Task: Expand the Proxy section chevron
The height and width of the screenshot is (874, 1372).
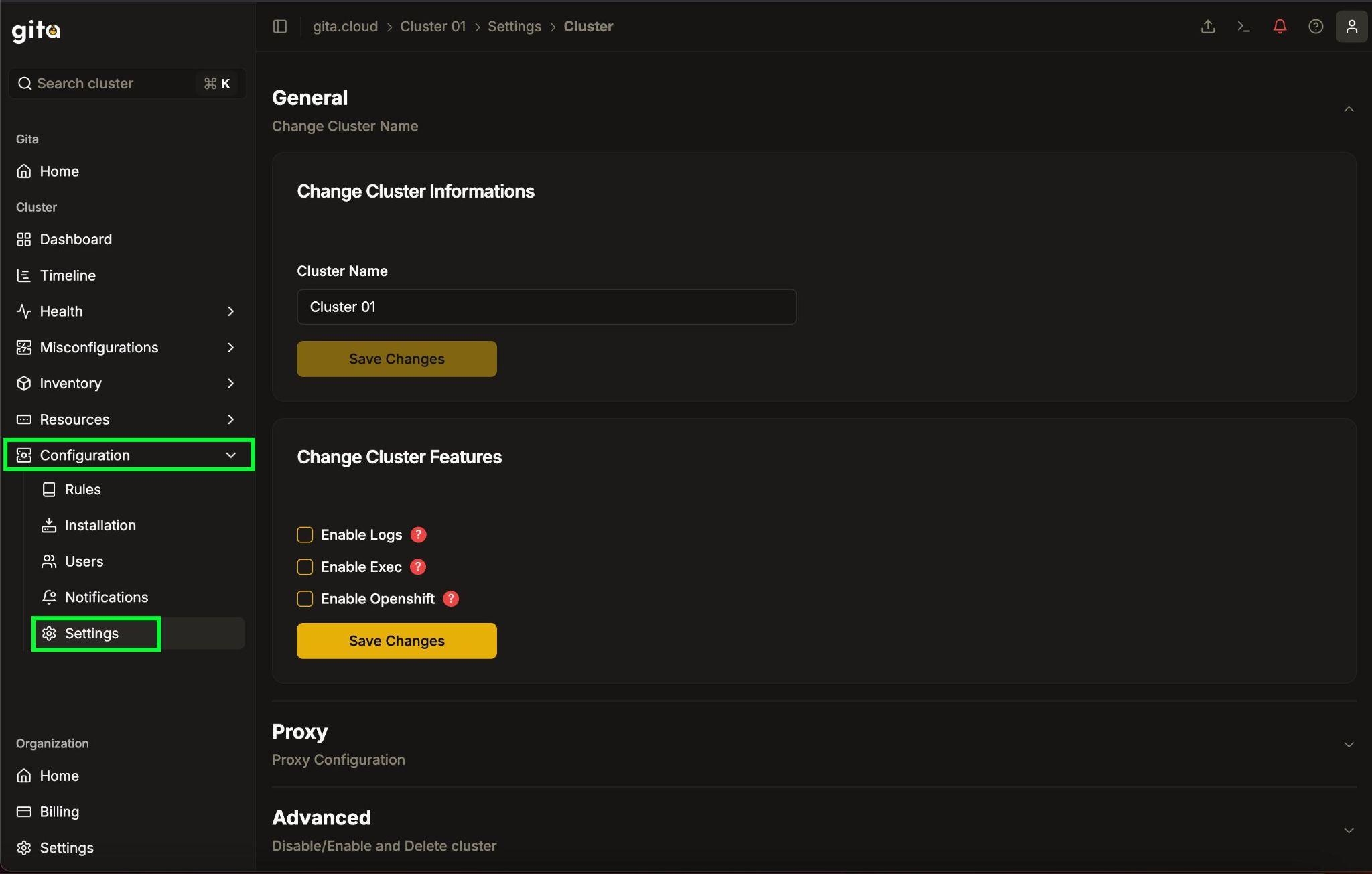Action: (x=1349, y=745)
